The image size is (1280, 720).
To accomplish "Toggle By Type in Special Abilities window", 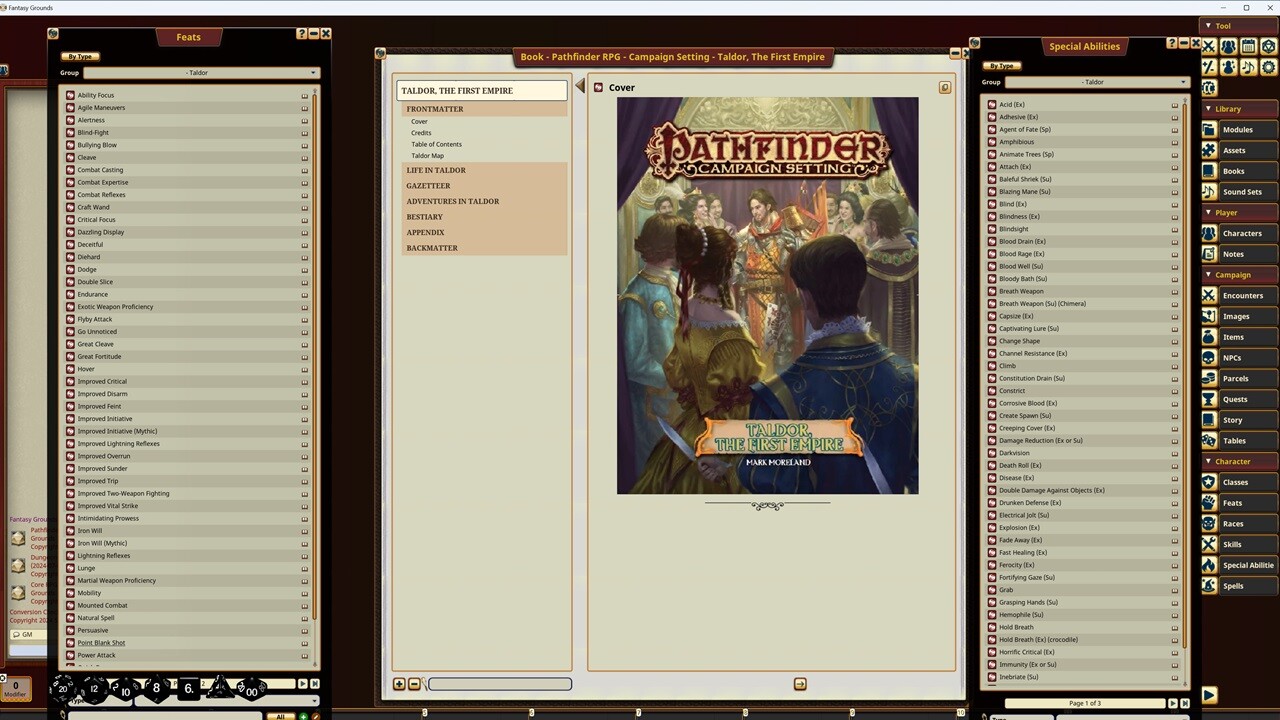I will (1002, 66).
